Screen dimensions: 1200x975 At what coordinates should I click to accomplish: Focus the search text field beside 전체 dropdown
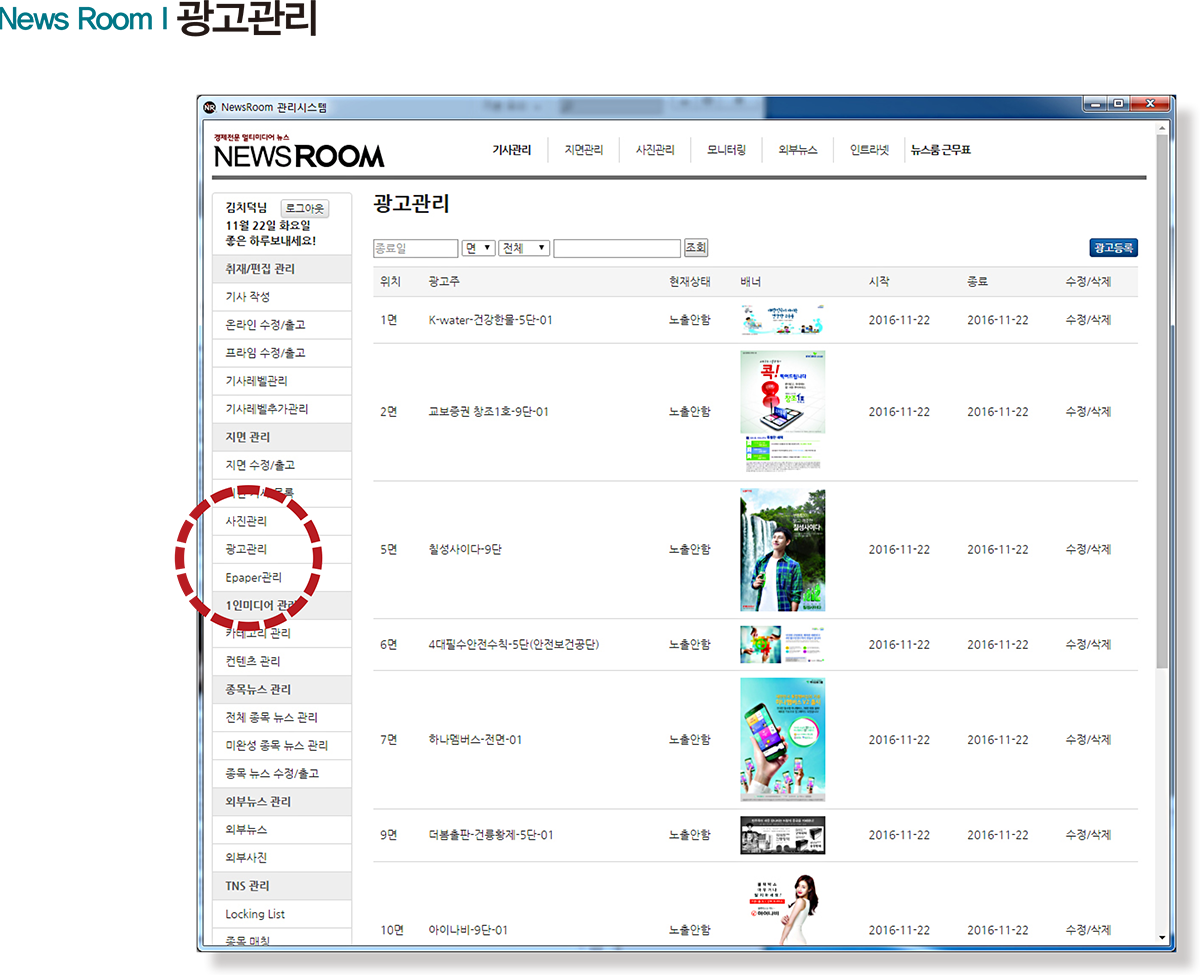(x=617, y=248)
